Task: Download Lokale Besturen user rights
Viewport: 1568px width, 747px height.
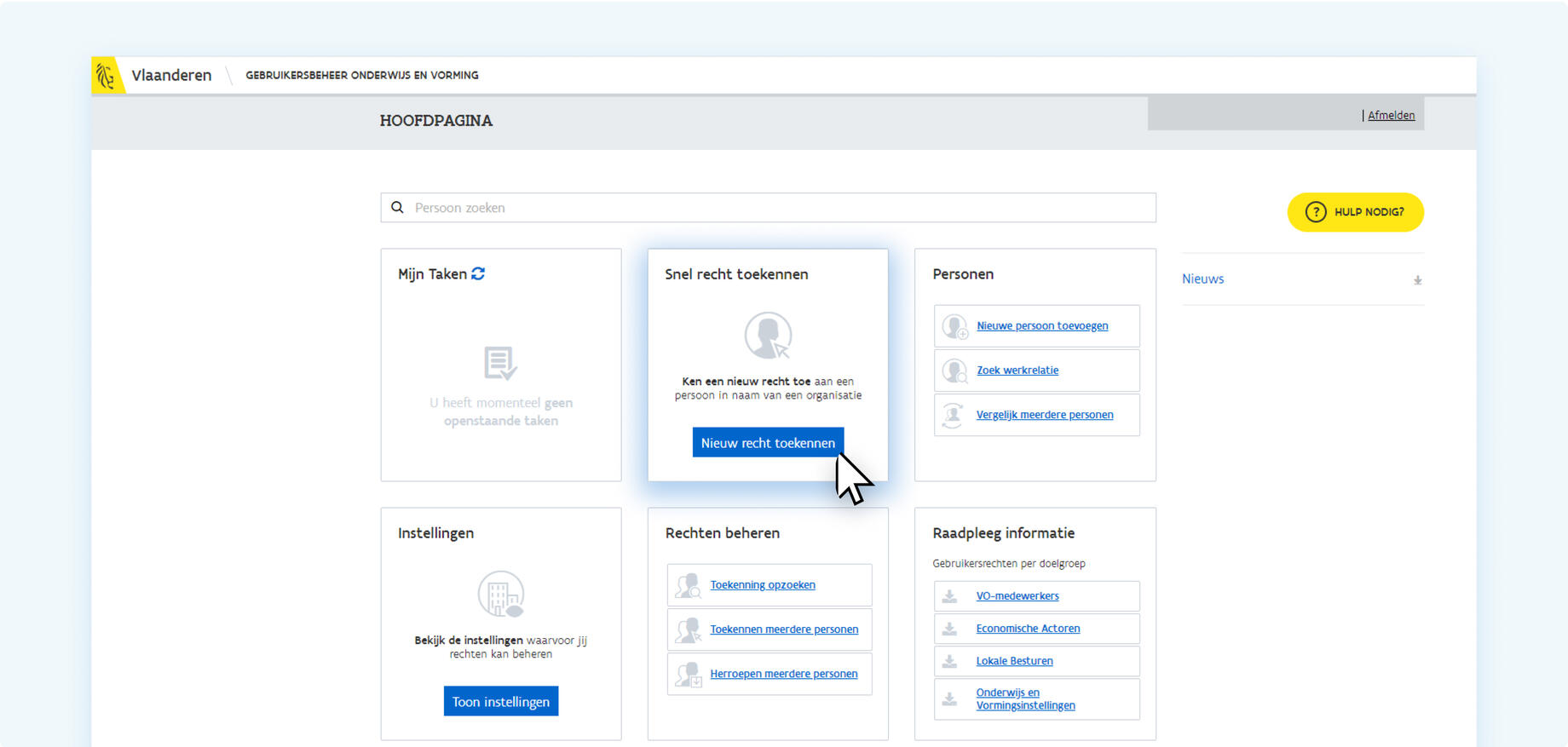Action: [x=1014, y=661]
